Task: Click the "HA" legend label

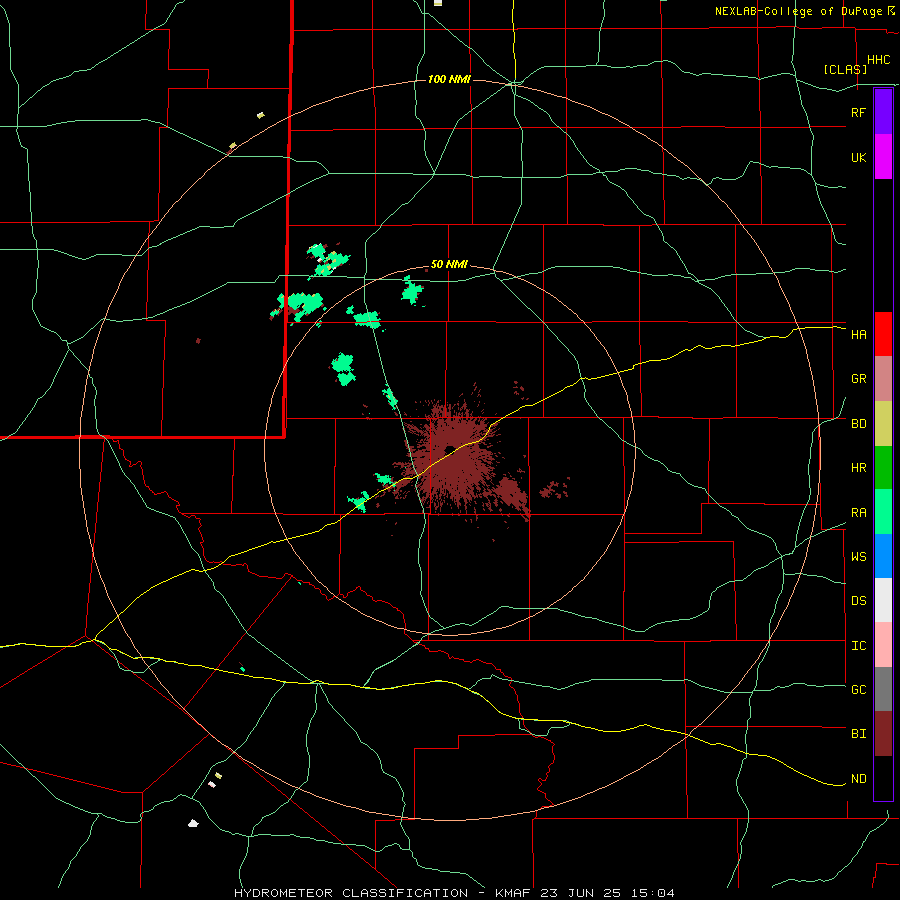Action: (858, 335)
